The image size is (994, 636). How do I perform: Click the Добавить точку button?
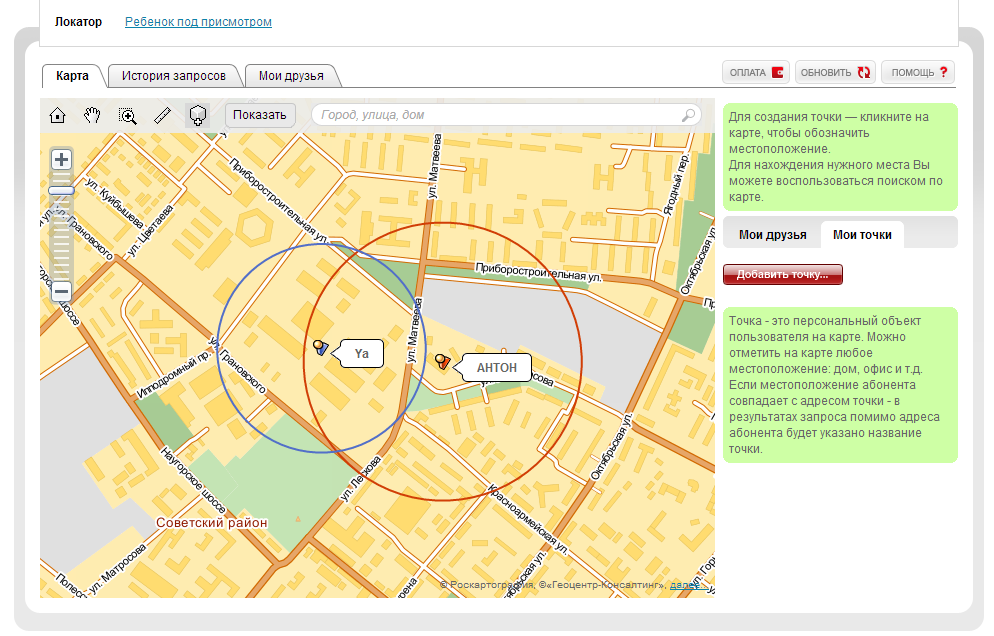[x=783, y=275]
